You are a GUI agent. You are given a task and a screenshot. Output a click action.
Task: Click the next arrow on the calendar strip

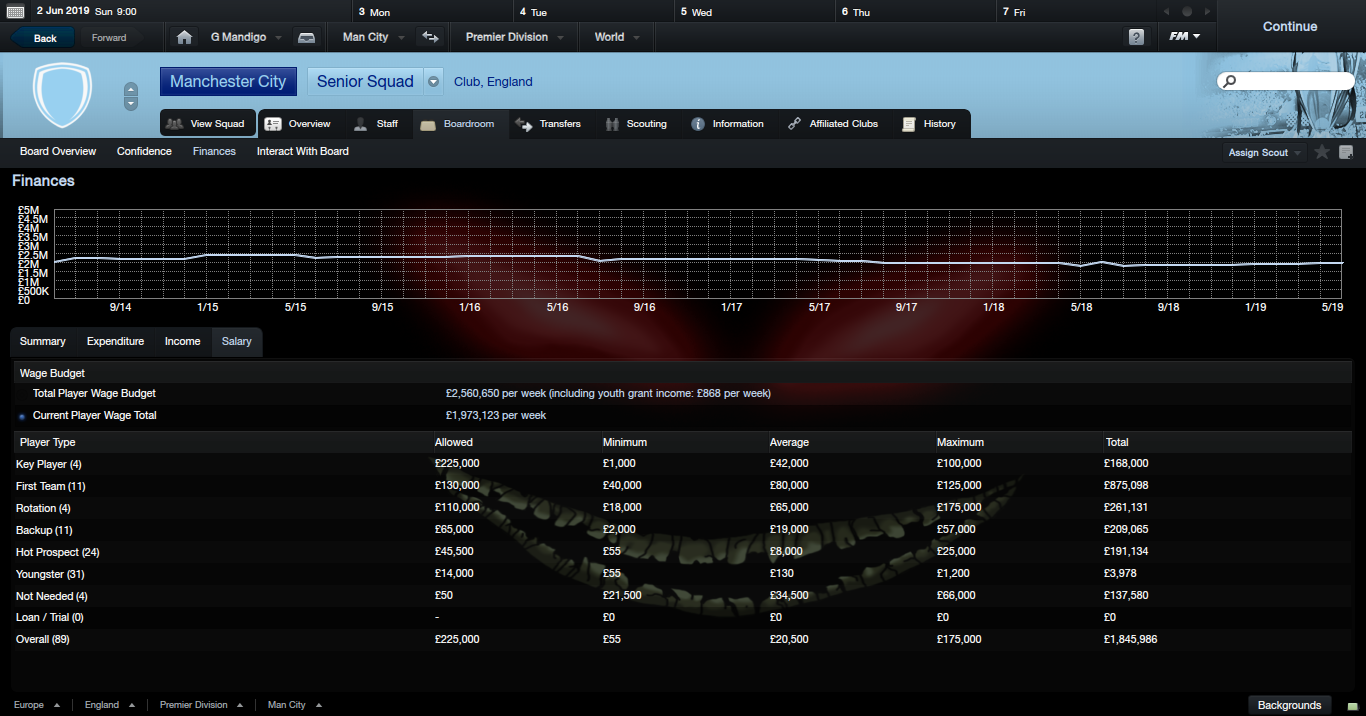pyautogui.click(x=1207, y=12)
